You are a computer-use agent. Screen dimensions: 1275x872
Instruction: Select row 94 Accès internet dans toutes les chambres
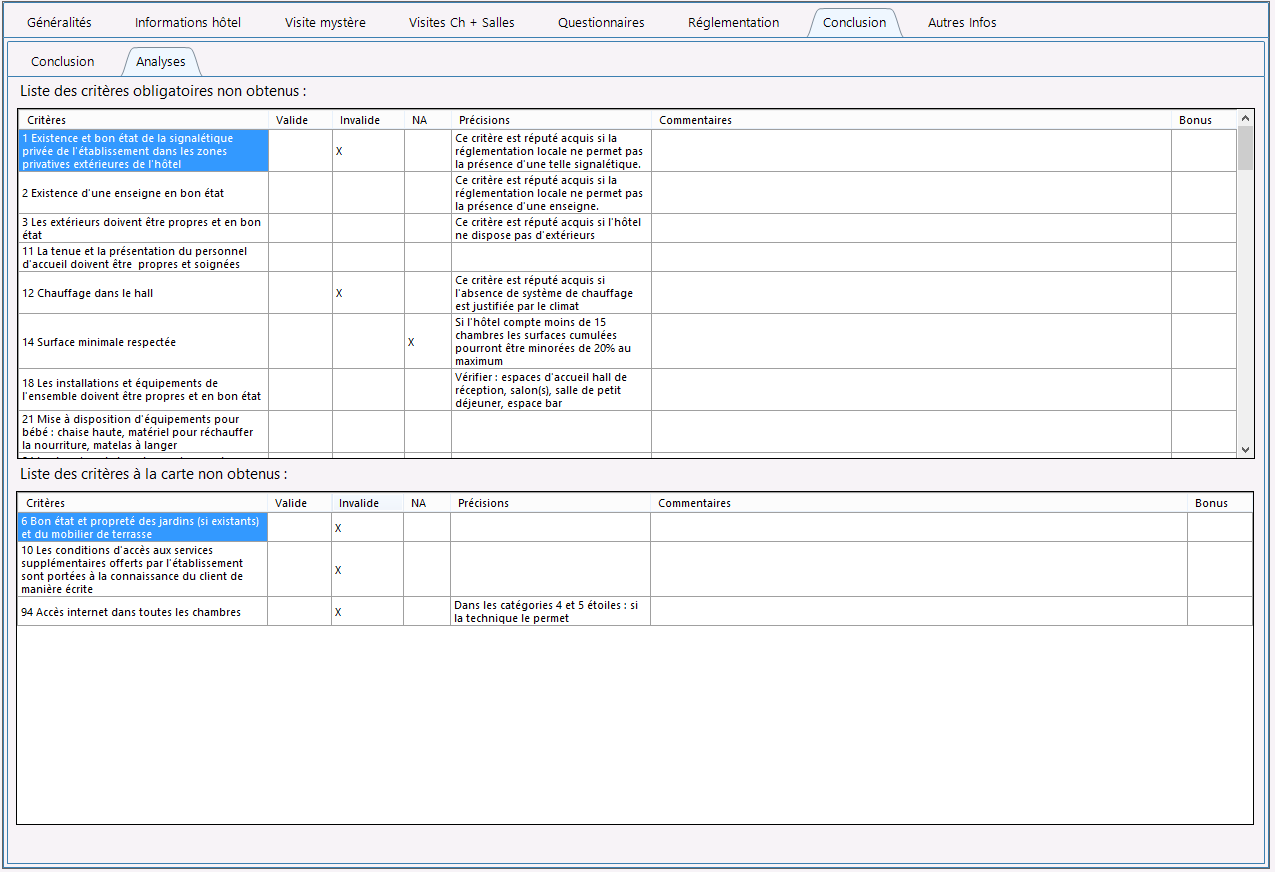pos(635,612)
